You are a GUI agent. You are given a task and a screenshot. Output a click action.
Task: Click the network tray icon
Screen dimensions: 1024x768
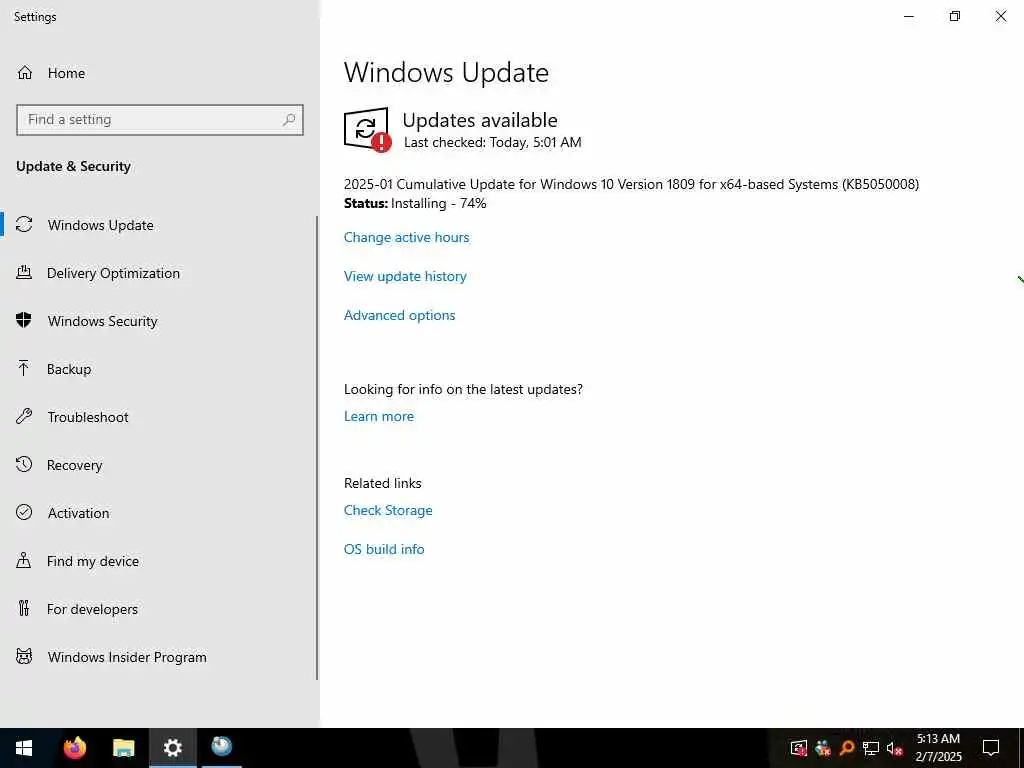(x=871, y=748)
